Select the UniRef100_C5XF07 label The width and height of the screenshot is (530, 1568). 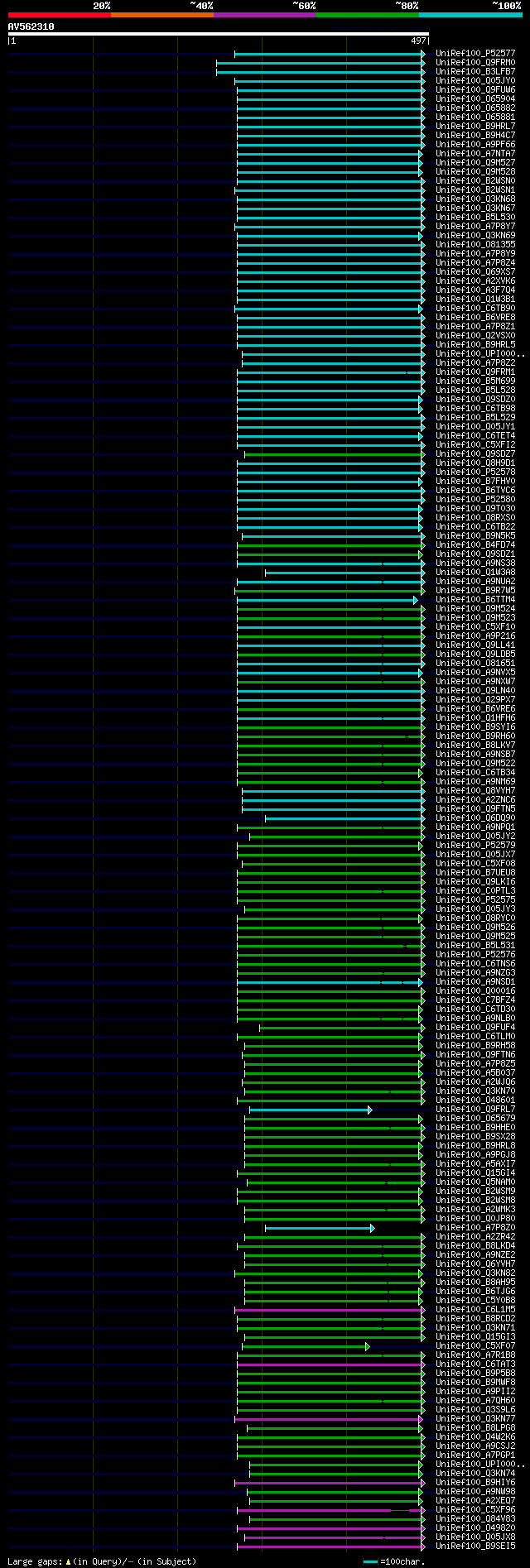coord(475,1346)
